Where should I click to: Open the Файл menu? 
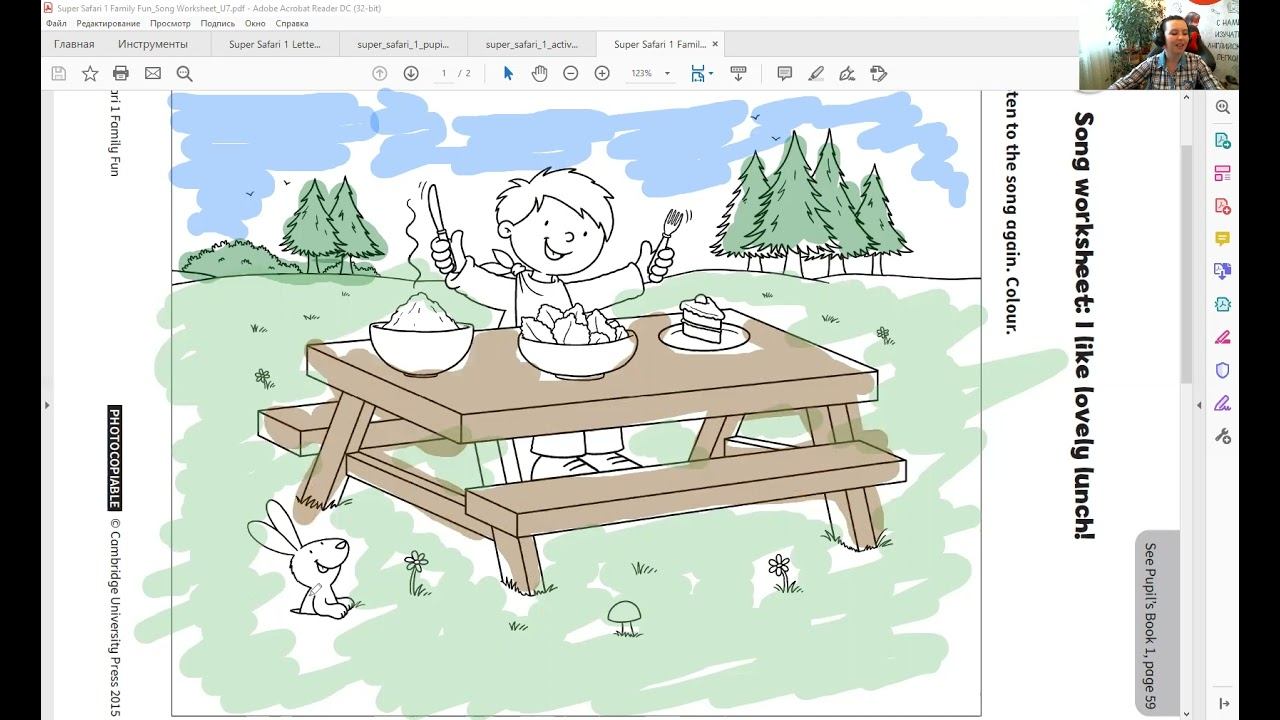pyautogui.click(x=56, y=23)
